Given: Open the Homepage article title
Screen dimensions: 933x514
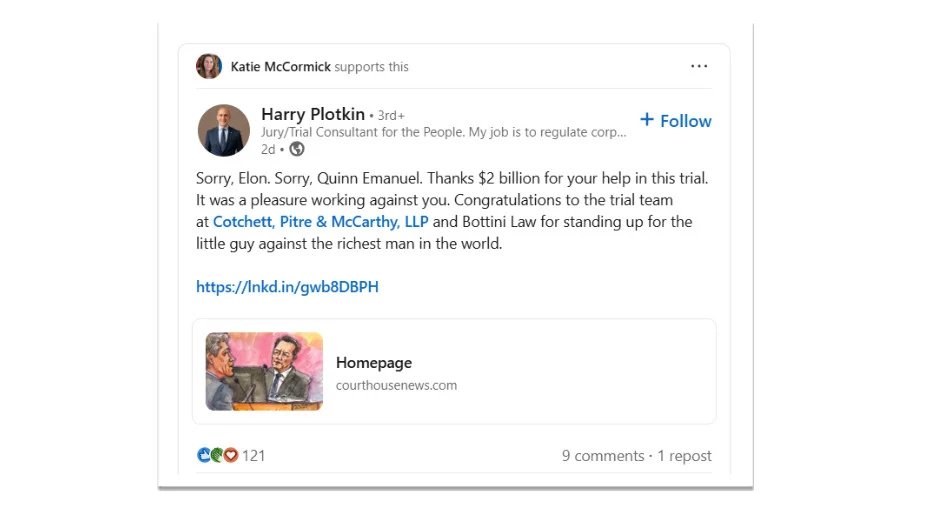Looking at the screenshot, I should pos(374,363).
